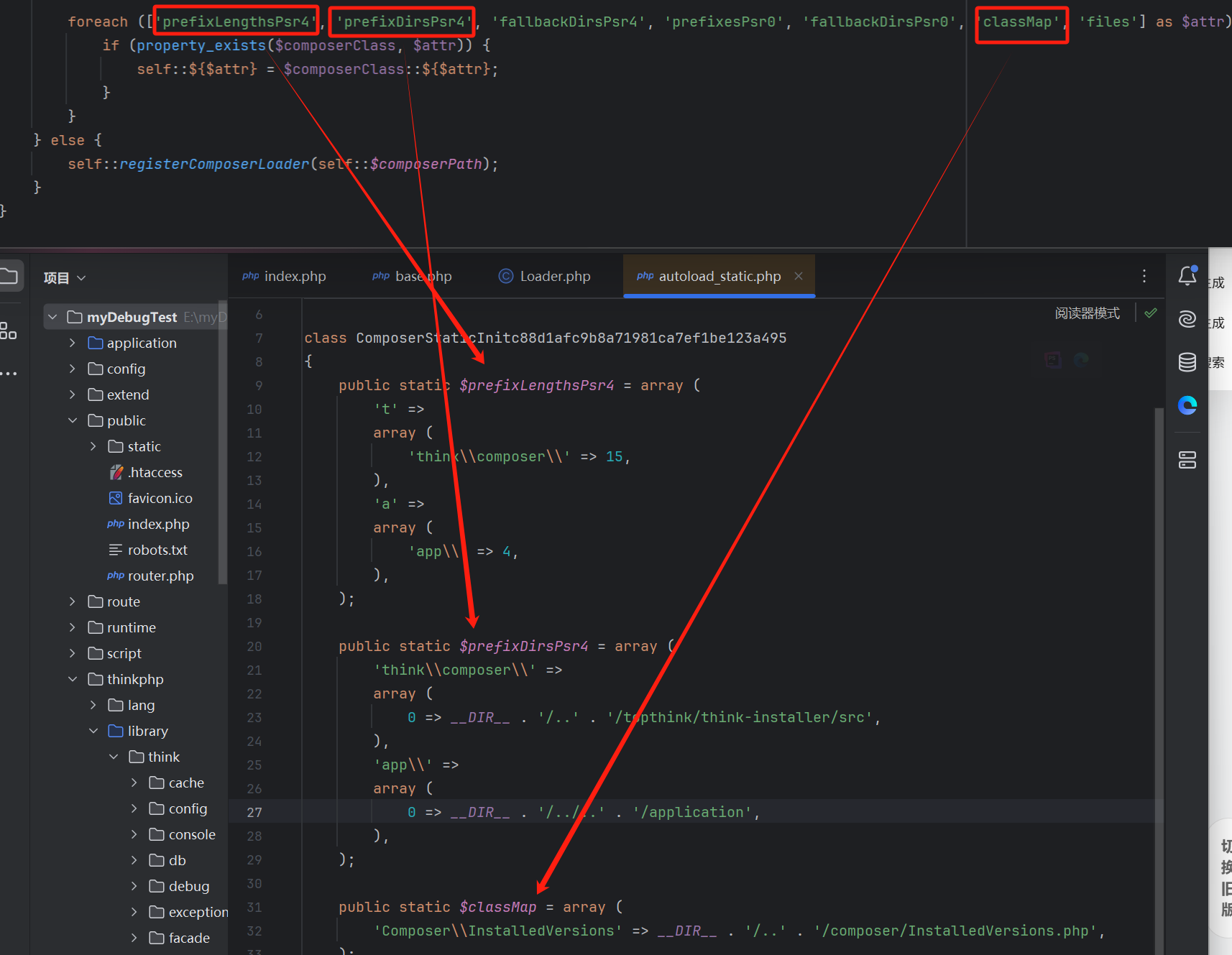
Task: Expand the cache folder
Action: click(134, 783)
